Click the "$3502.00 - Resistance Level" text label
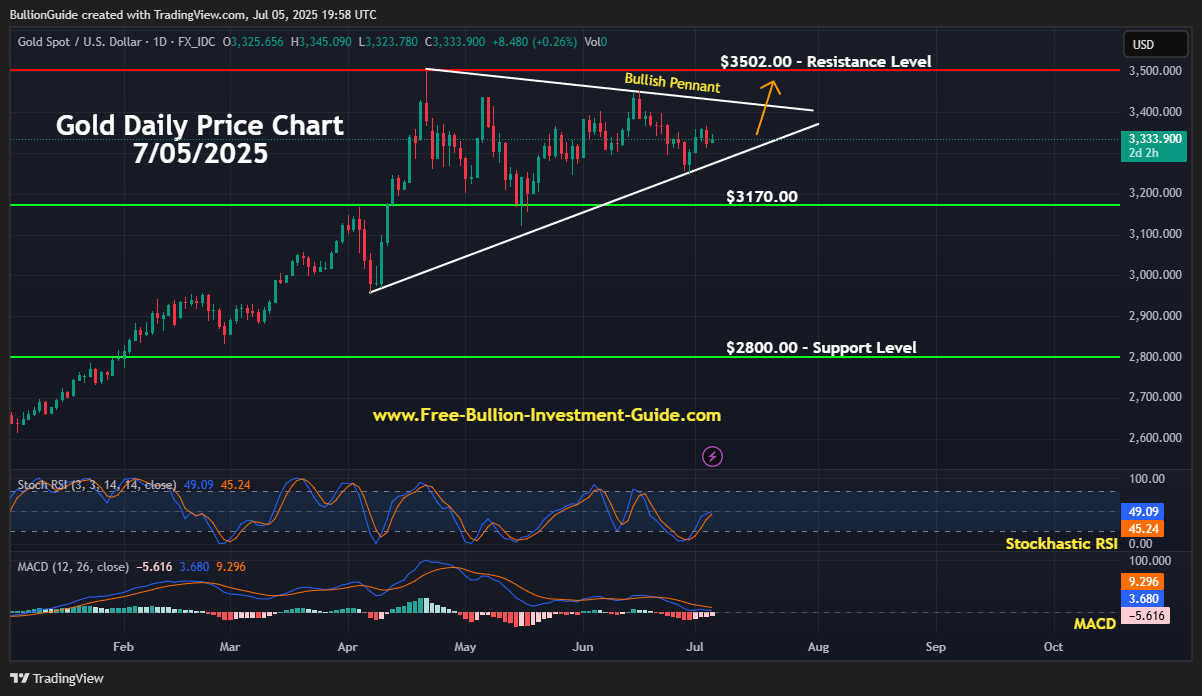Screen dimensions: 1202x696 pos(825,61)
